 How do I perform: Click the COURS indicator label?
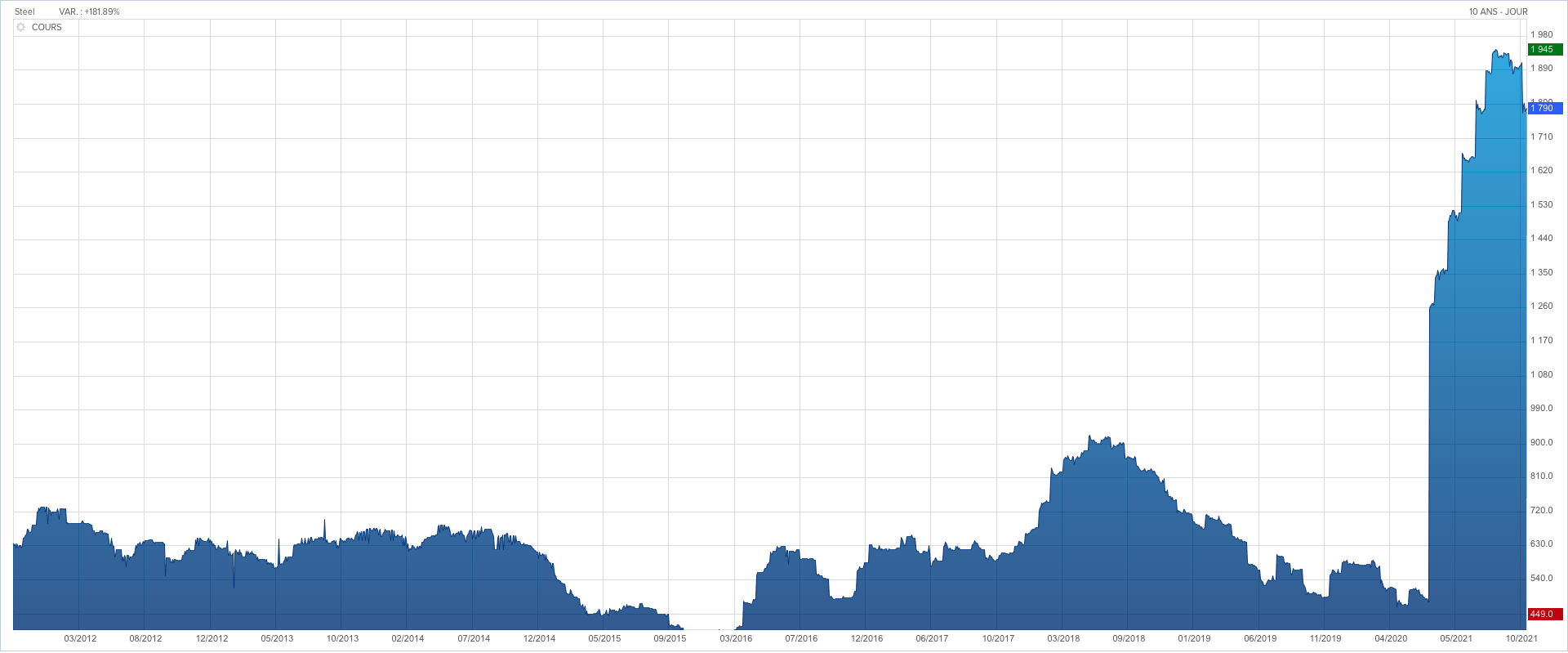point(47,27)
